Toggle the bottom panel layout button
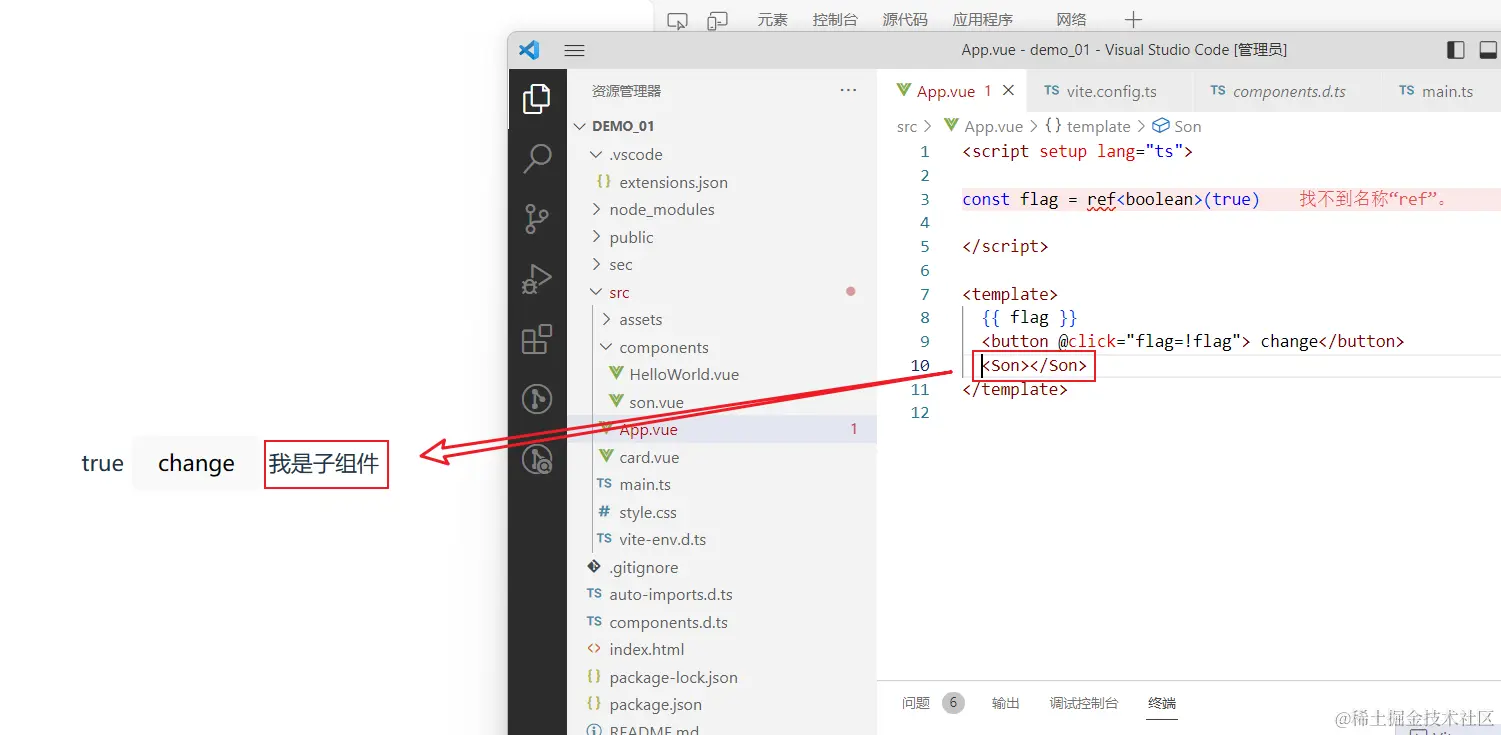 pyautogui.click(x=1487, y=50)
